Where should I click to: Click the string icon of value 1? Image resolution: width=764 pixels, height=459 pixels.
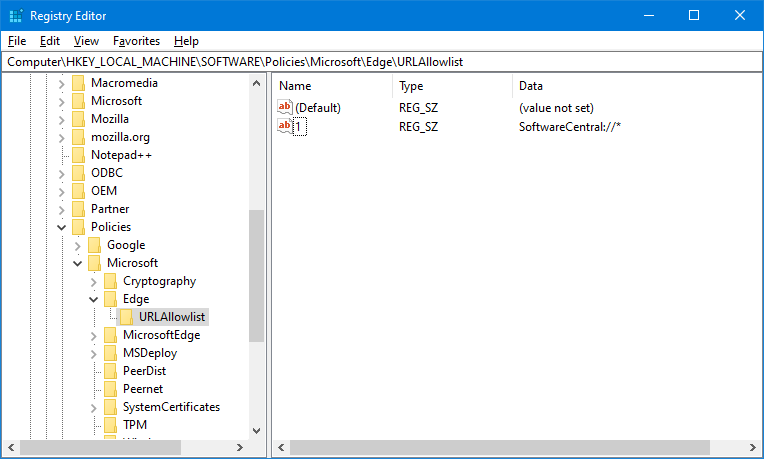(x=285, y=126)
